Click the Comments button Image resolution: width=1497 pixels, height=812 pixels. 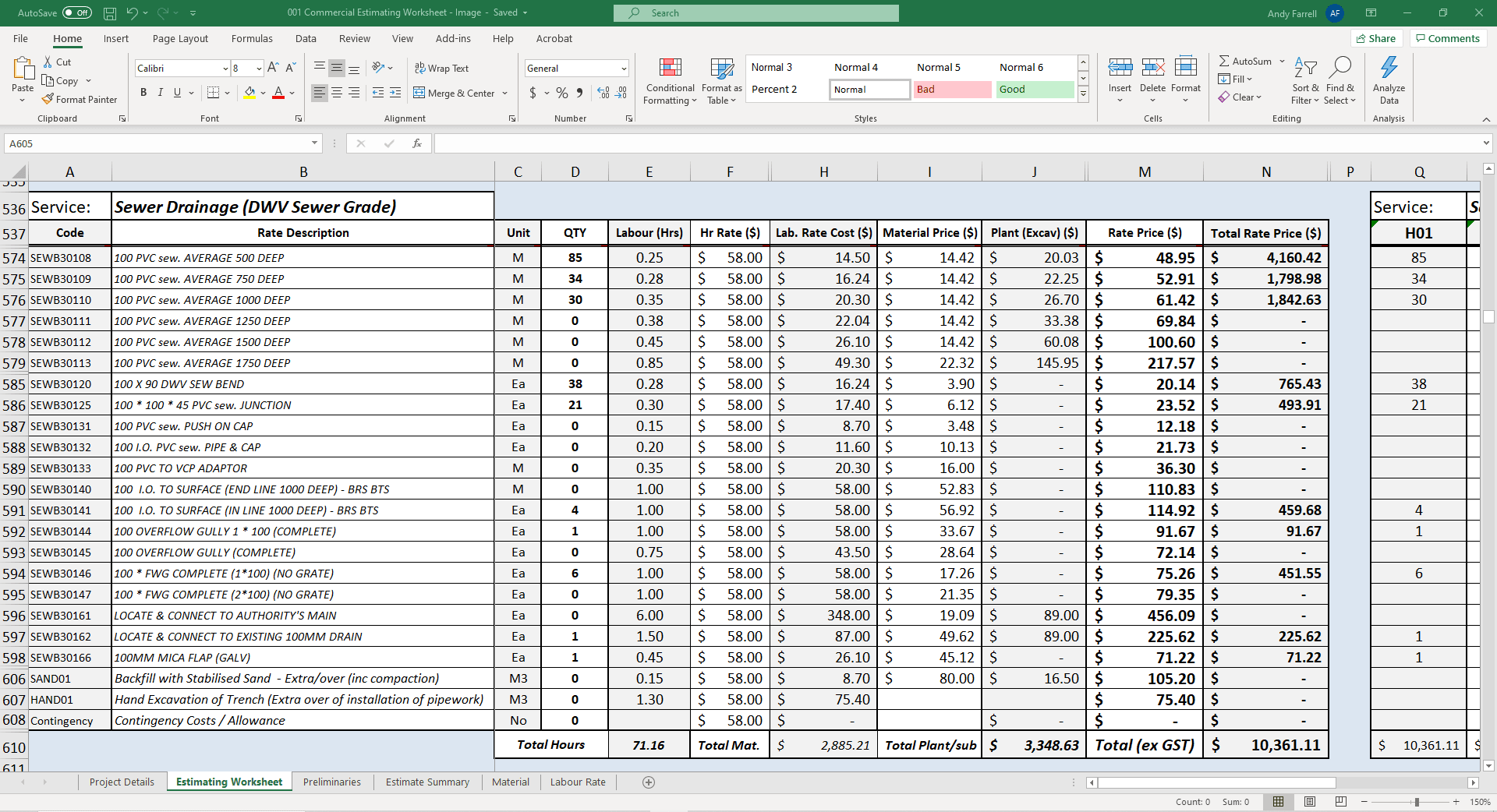[x=1448, y=38]
